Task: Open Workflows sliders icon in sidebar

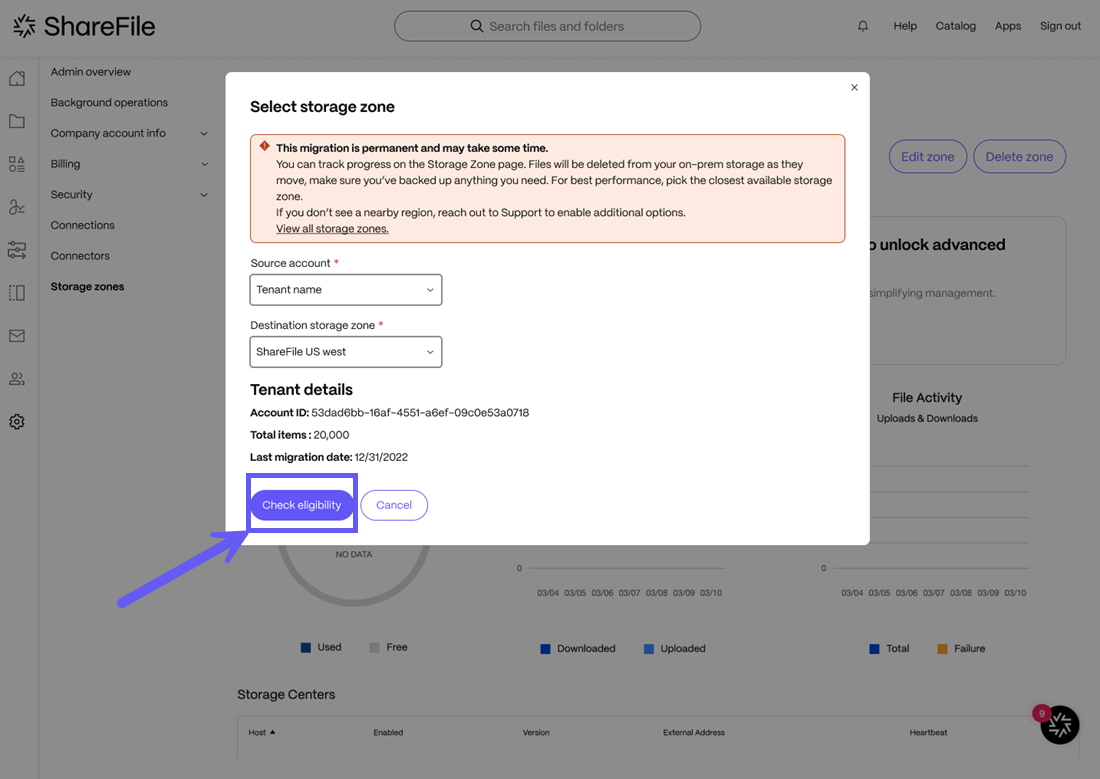Action: [17, 250]
